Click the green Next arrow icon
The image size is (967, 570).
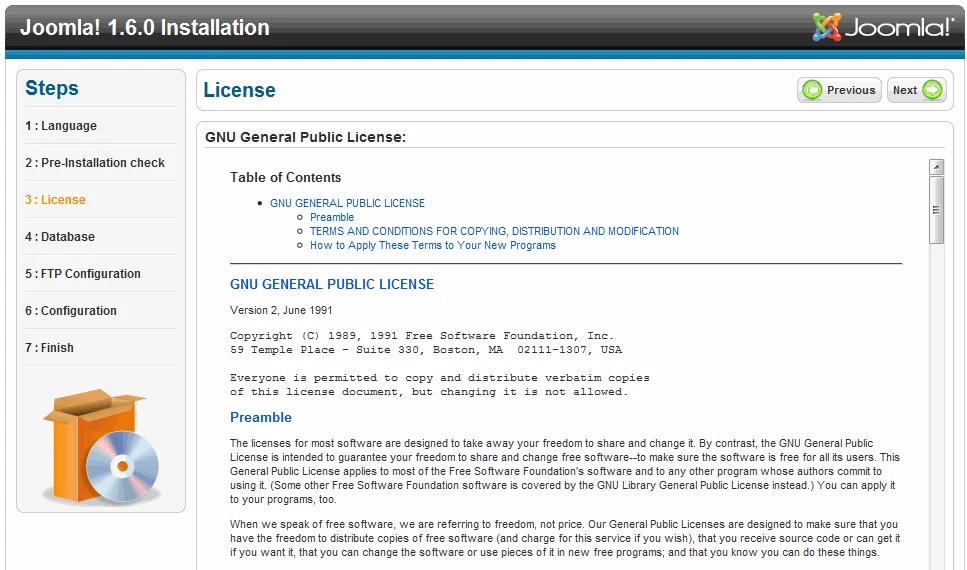point(932,90)
